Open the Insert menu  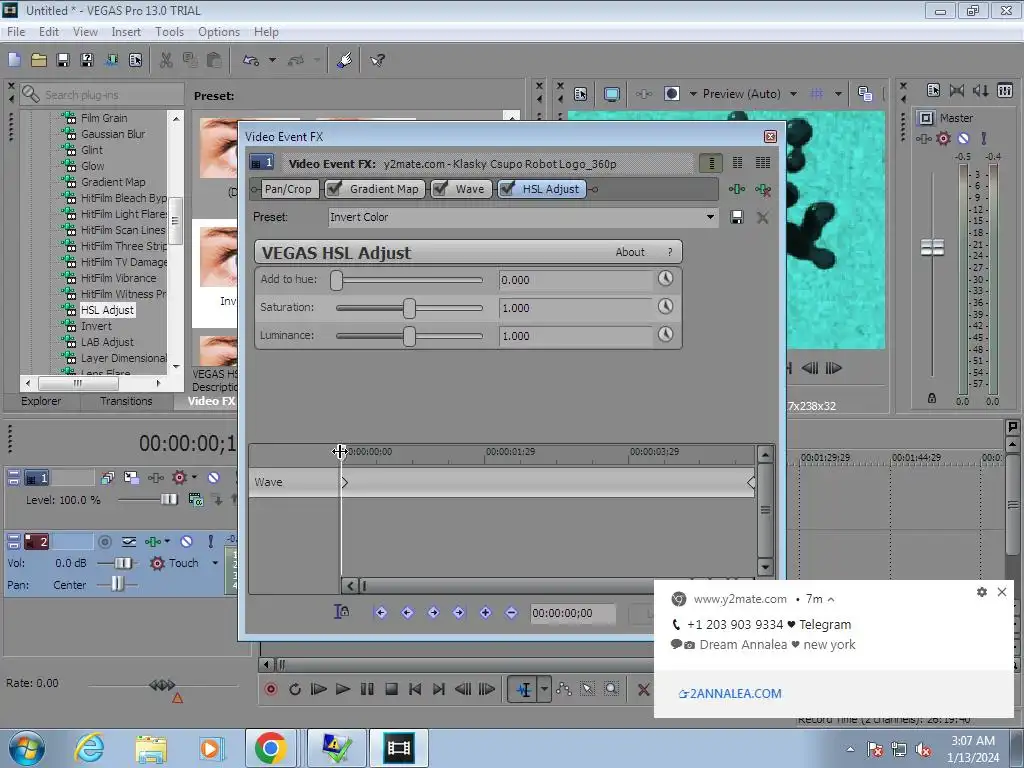coord(126,31)
